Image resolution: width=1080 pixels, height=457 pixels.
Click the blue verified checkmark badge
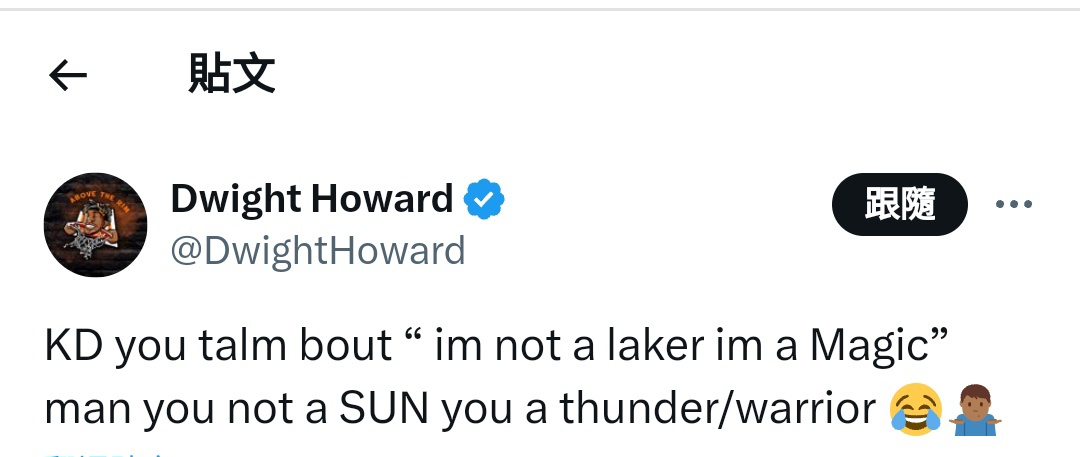(485, 200)
